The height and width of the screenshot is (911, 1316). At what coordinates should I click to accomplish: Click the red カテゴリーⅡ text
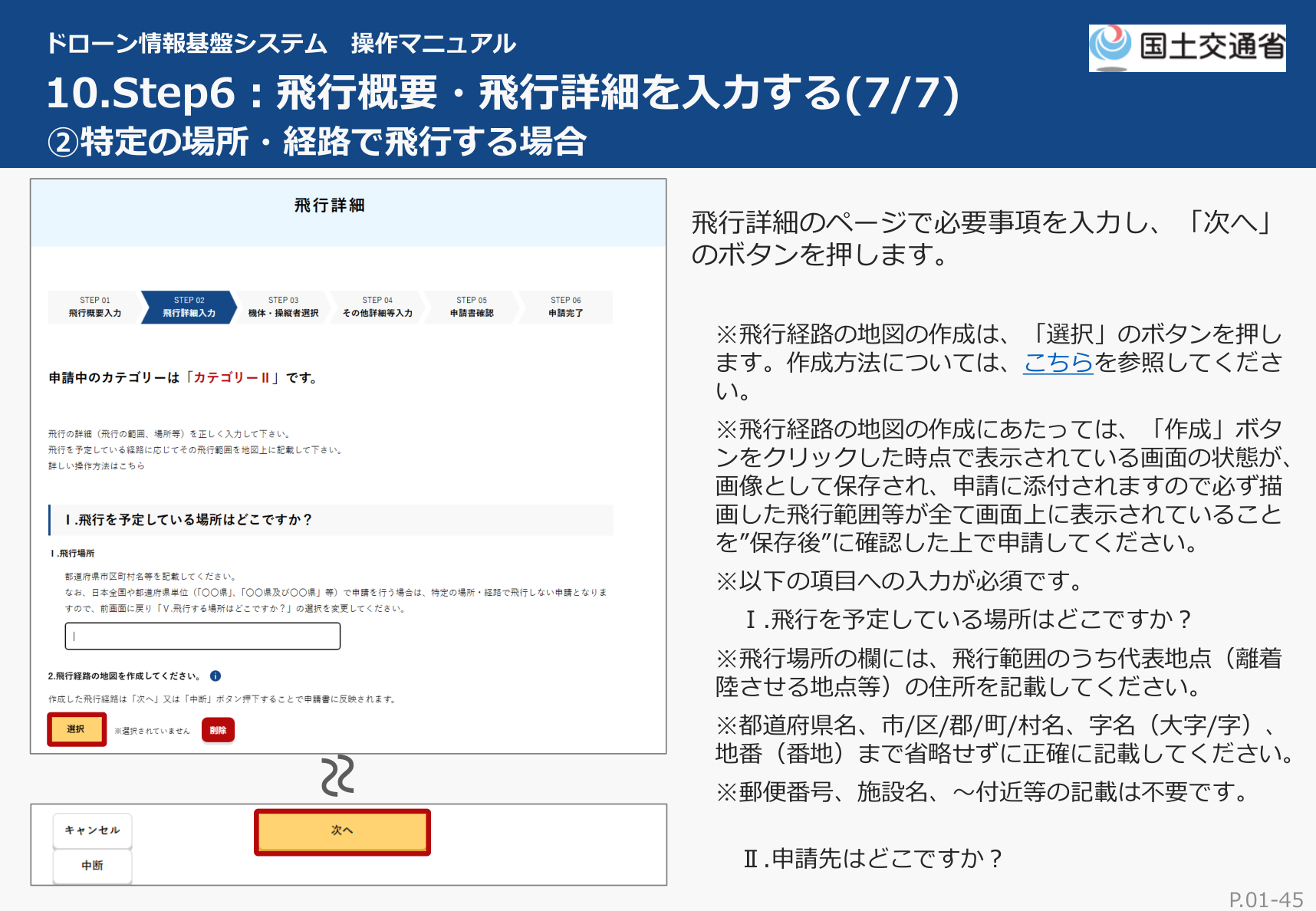click(x=232, y=377)
